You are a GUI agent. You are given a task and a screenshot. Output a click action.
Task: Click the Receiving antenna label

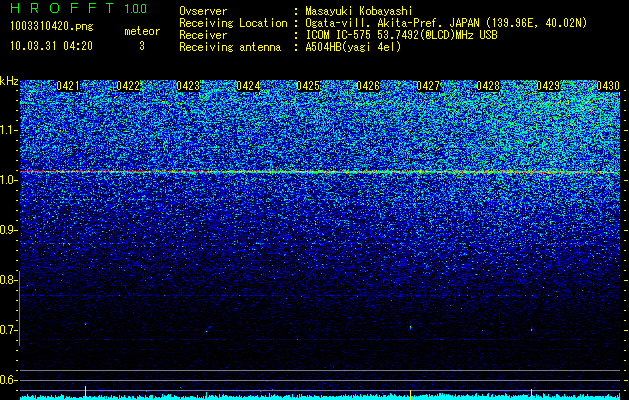tap(230, 47)
